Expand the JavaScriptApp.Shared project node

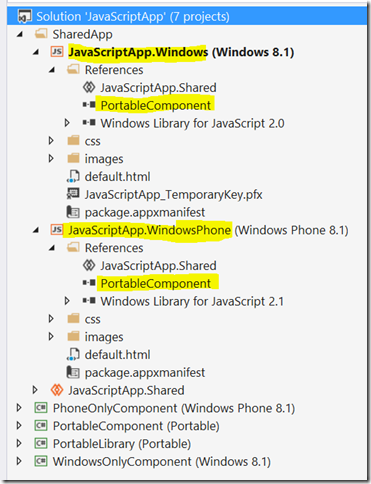pos(35,390)
